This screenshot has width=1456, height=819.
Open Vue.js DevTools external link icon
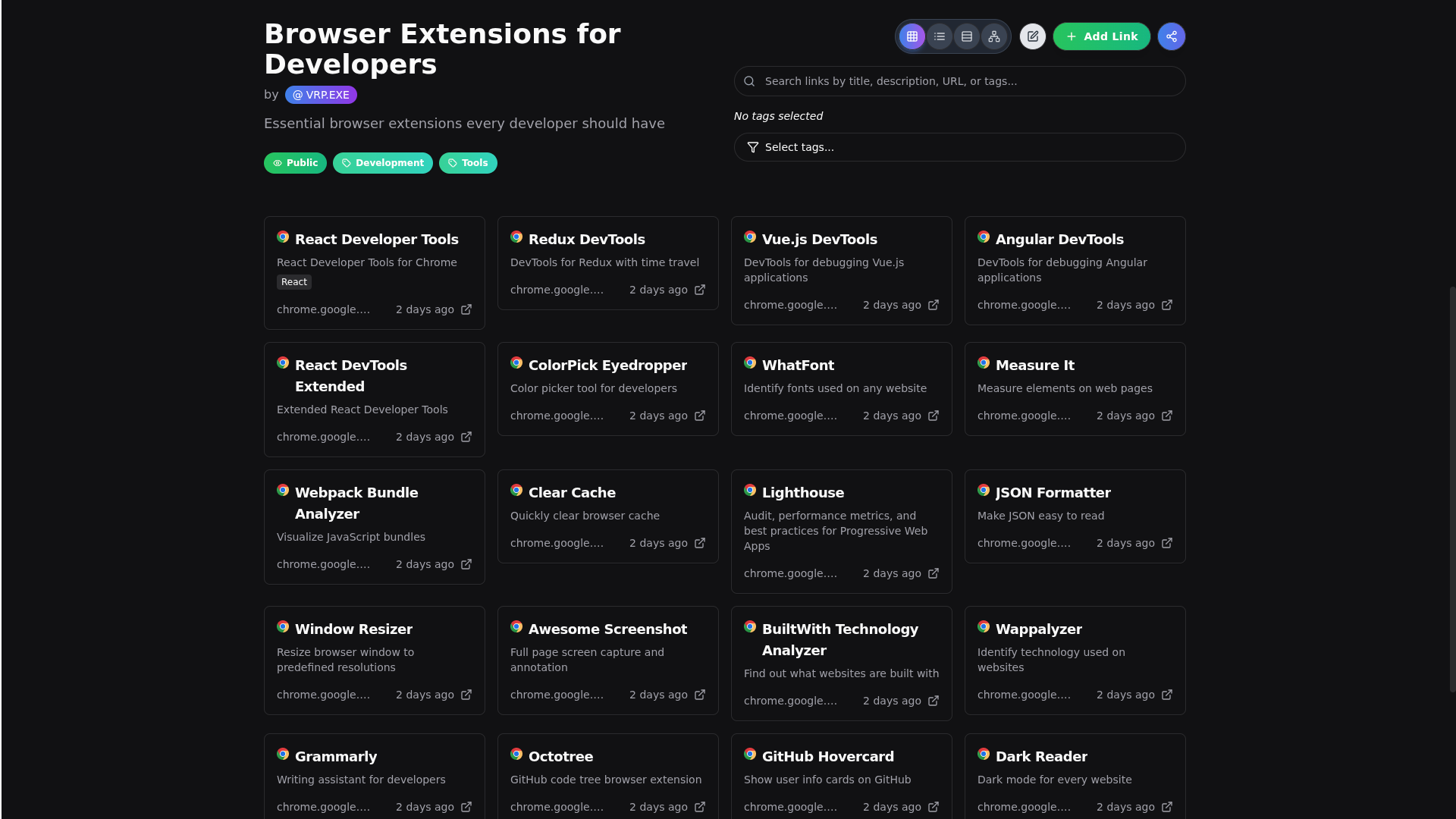(934, 305)
